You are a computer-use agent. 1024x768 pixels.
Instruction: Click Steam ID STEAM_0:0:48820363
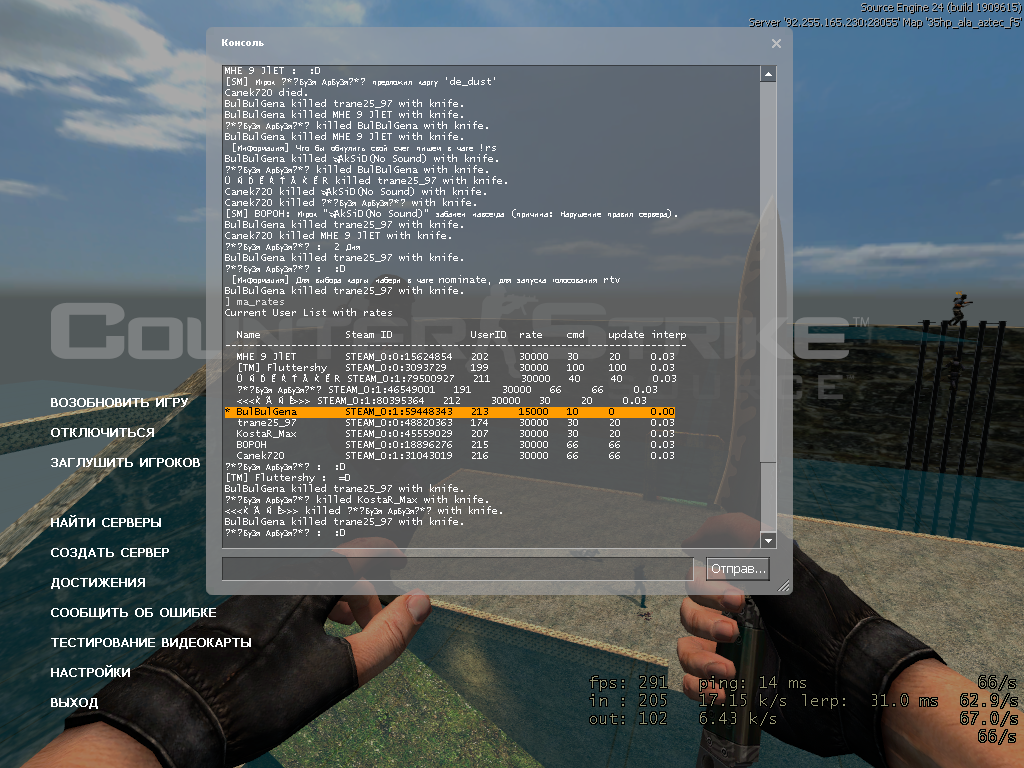click(x=398, y=423)
